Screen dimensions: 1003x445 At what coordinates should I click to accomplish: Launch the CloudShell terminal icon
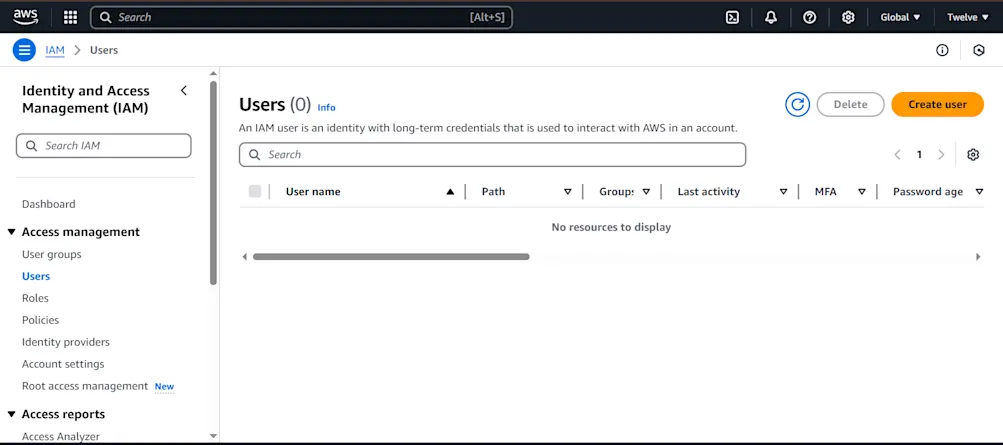pos(732,17)
